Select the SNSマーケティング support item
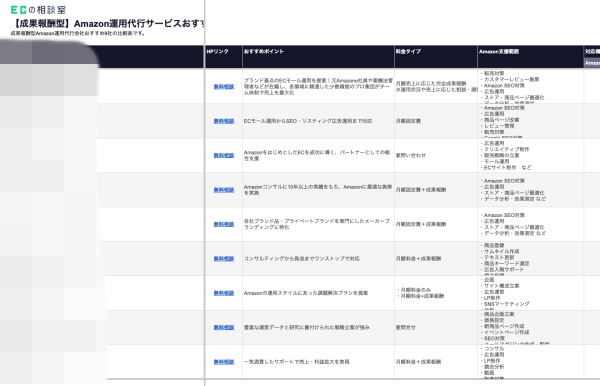This screenshot has height=386, width=600. tap(505, 304)
